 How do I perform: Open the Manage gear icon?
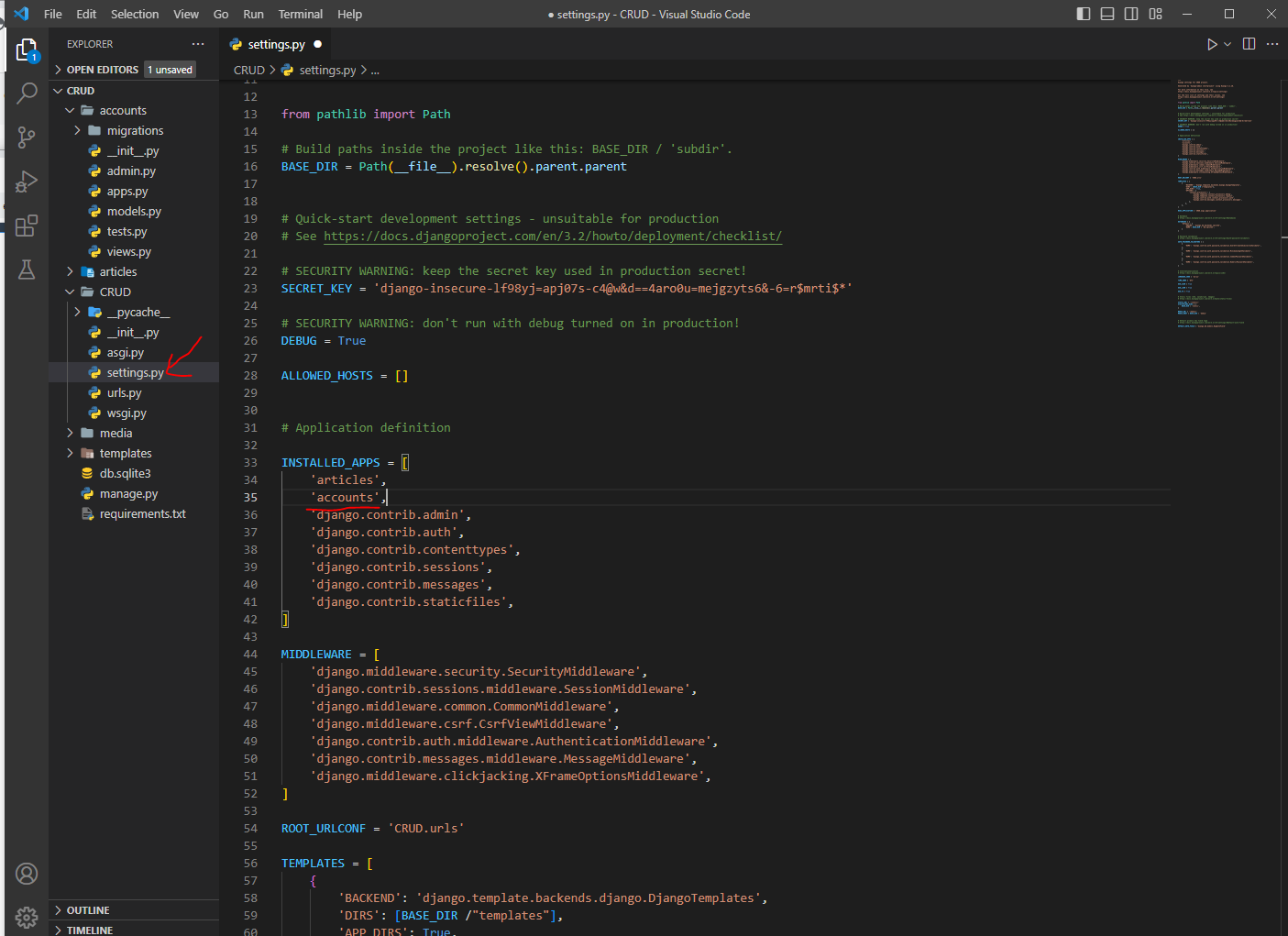pos(27,917)
